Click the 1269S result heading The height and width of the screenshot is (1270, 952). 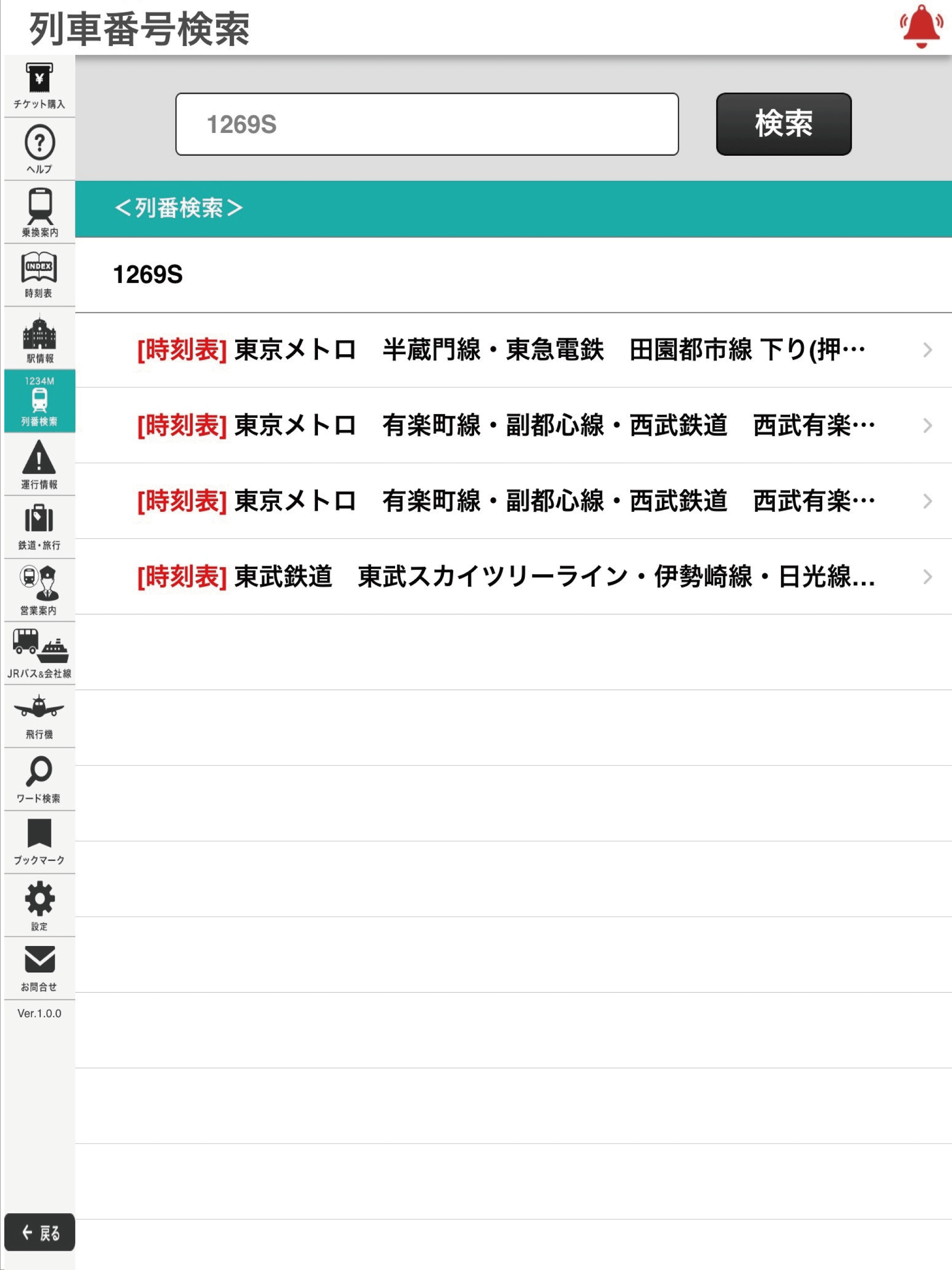(x=147, y=275)
